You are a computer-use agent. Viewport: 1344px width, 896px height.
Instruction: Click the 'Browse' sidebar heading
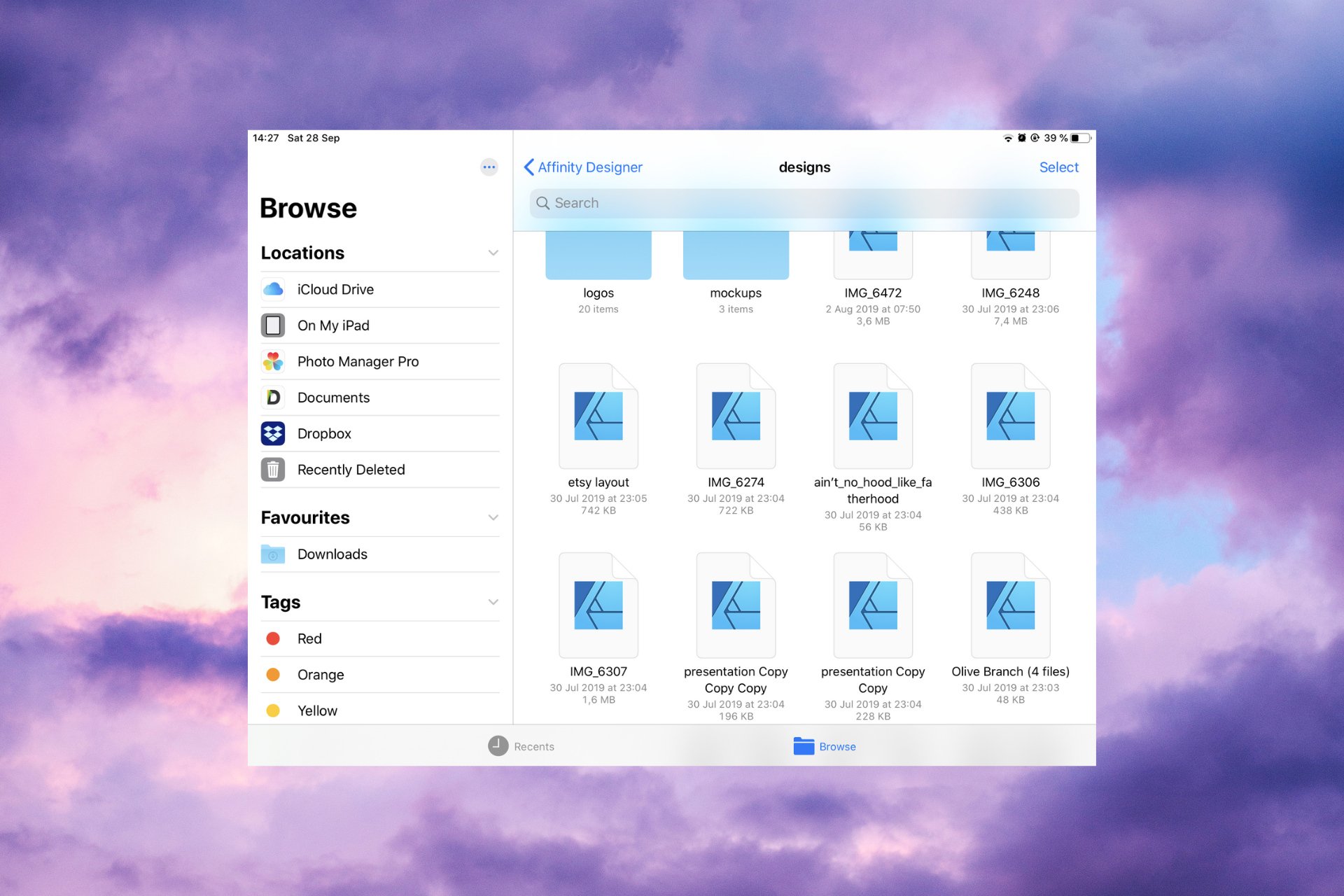pos(308,208)
